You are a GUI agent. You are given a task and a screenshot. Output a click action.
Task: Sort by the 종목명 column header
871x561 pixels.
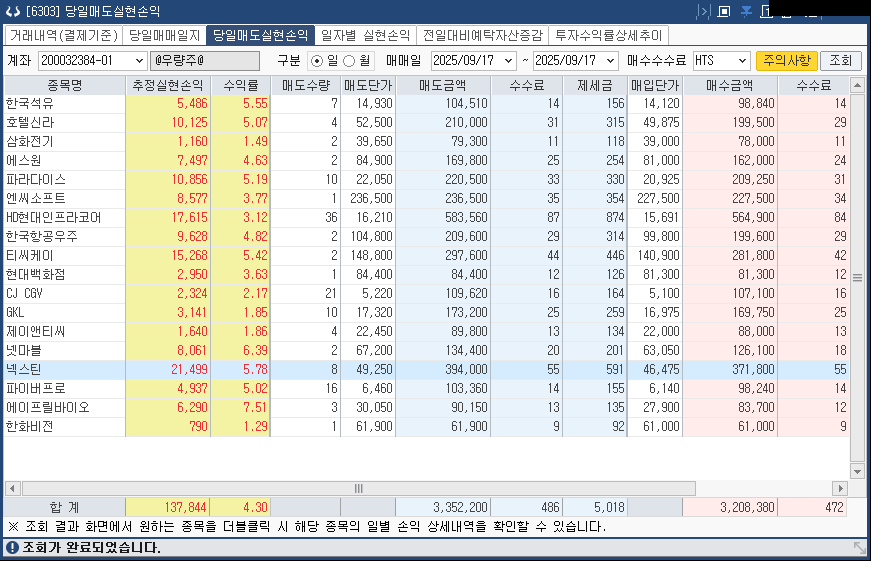click(64, 86)
